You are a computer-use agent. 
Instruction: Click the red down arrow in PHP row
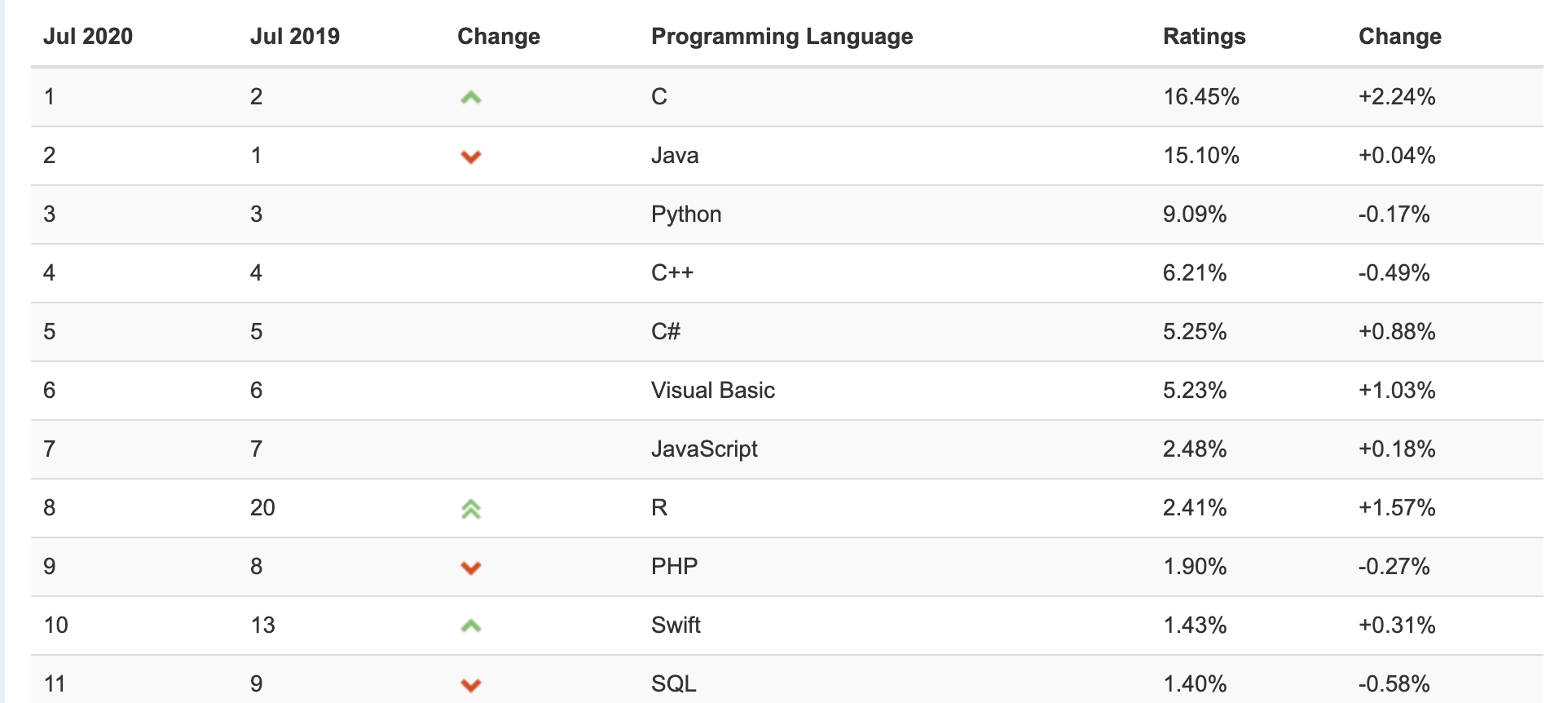[x=471, y=568]
